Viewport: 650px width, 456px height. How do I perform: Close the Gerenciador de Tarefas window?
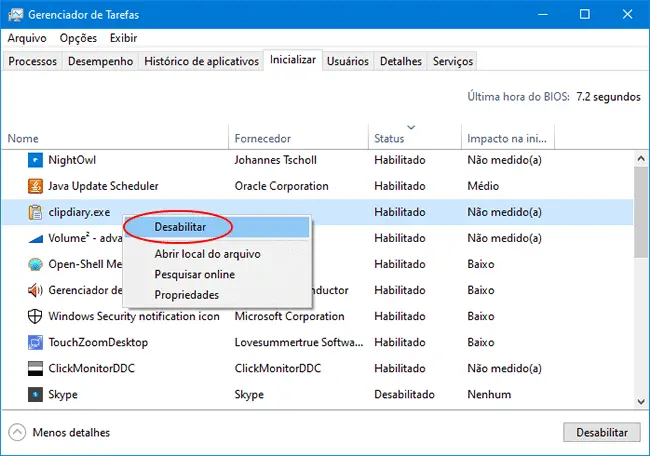627,15
